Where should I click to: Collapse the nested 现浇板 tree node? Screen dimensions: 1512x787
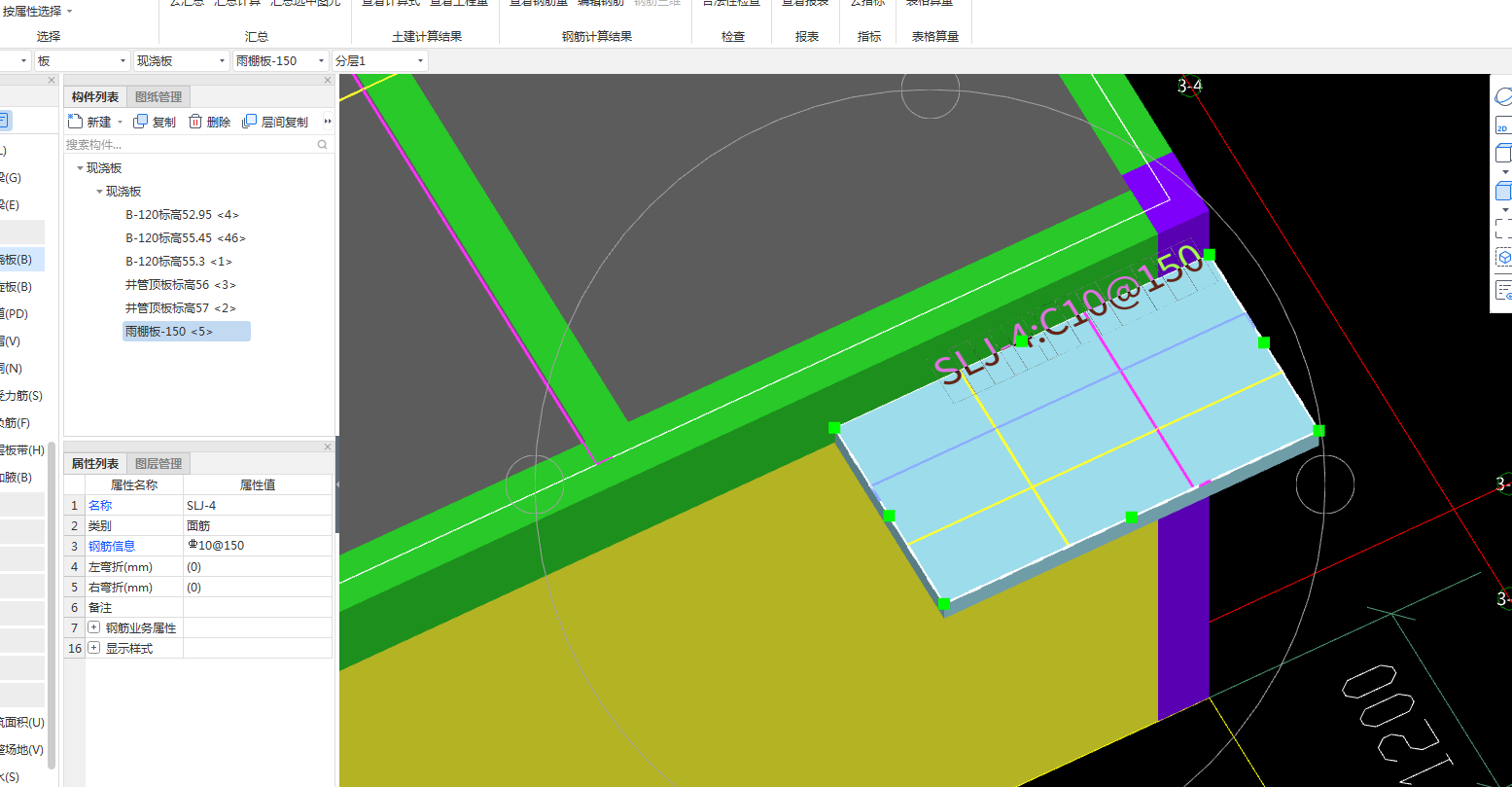coord(99,192)
